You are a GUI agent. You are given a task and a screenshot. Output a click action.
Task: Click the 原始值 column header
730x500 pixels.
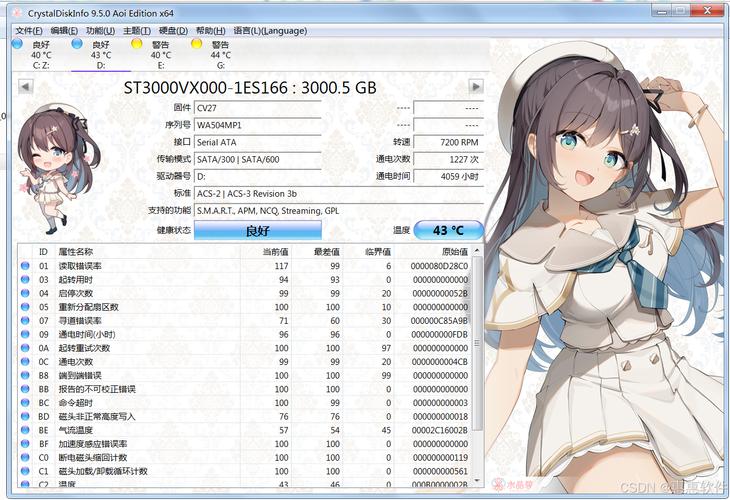[x=433, y=252]
